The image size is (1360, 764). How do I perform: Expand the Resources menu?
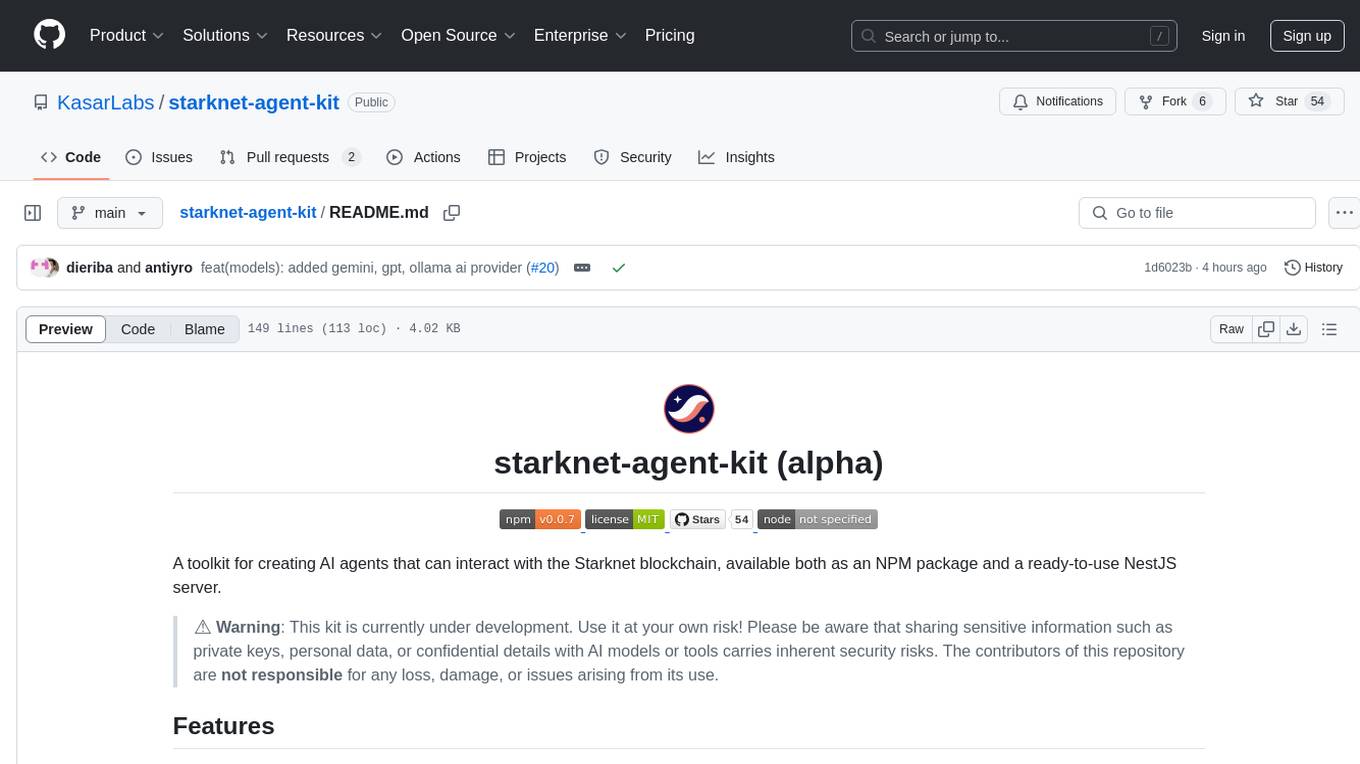[x=334, y=35]
